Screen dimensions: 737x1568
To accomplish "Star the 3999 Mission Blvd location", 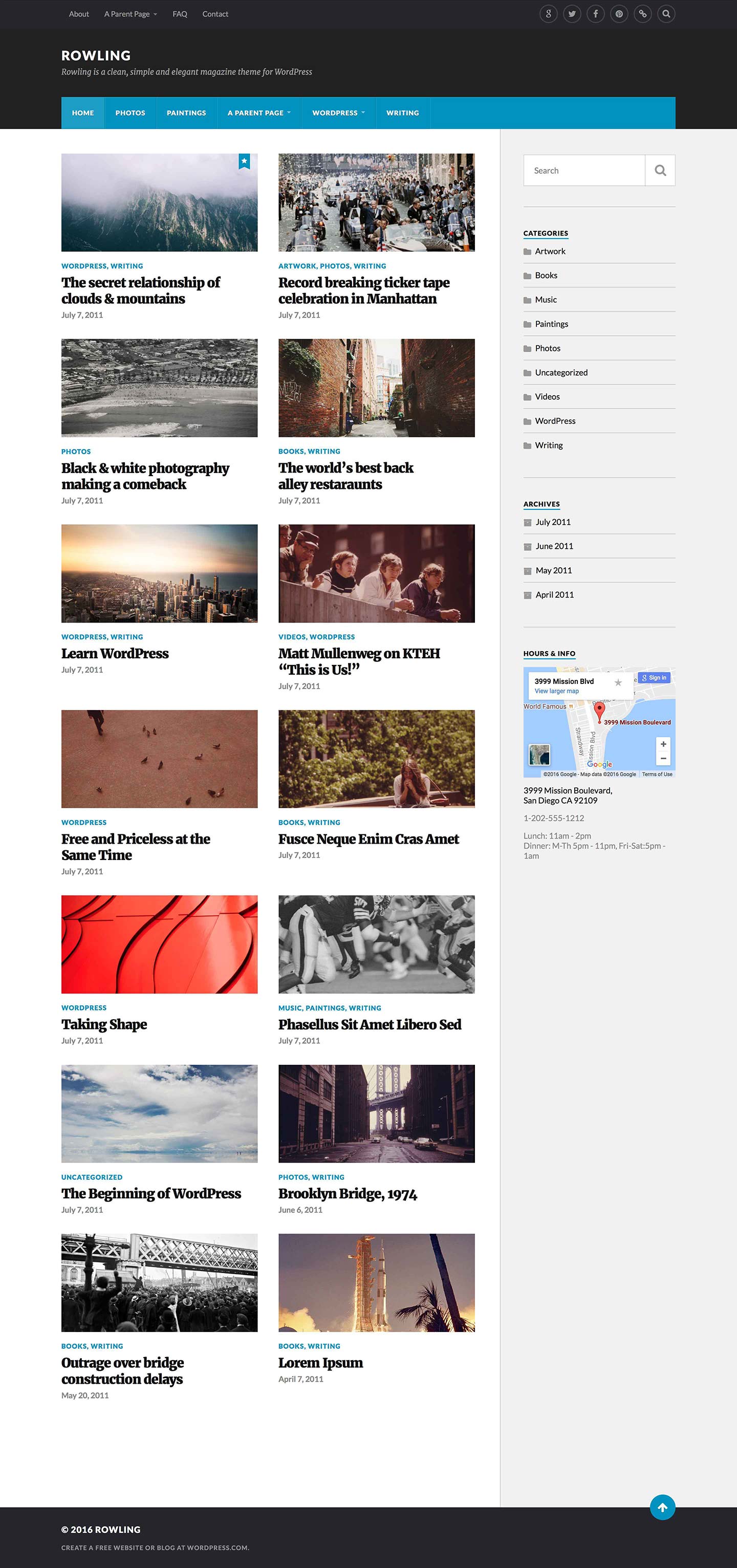I will tap(618, 682).
